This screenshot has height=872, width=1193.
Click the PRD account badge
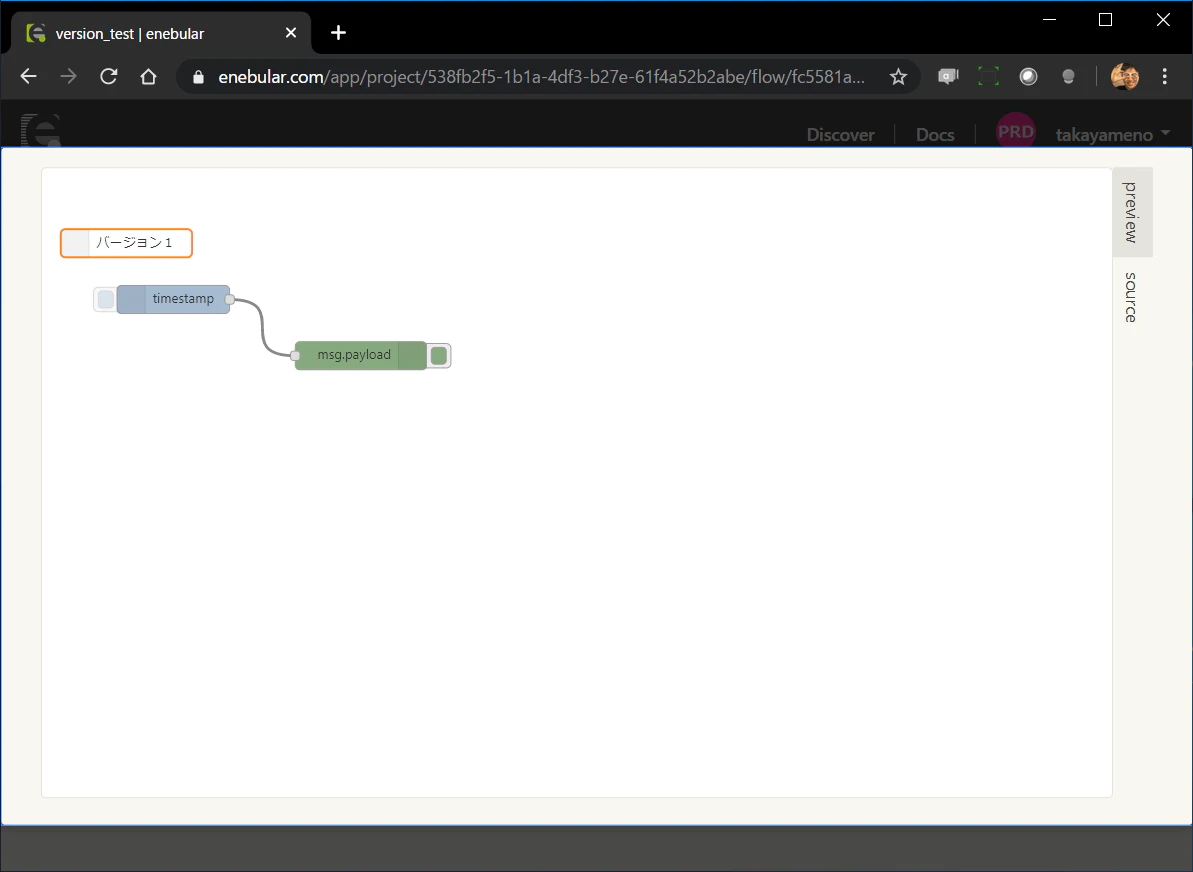coord(1016,132)
